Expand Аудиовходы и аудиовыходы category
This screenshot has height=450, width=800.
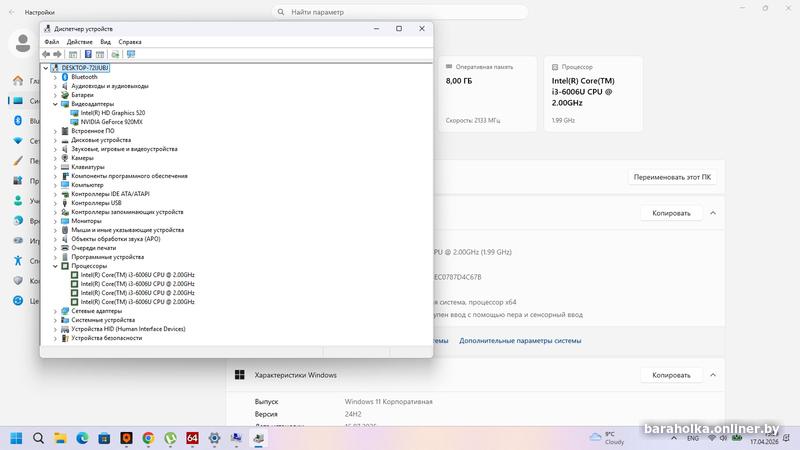(55, 86)
